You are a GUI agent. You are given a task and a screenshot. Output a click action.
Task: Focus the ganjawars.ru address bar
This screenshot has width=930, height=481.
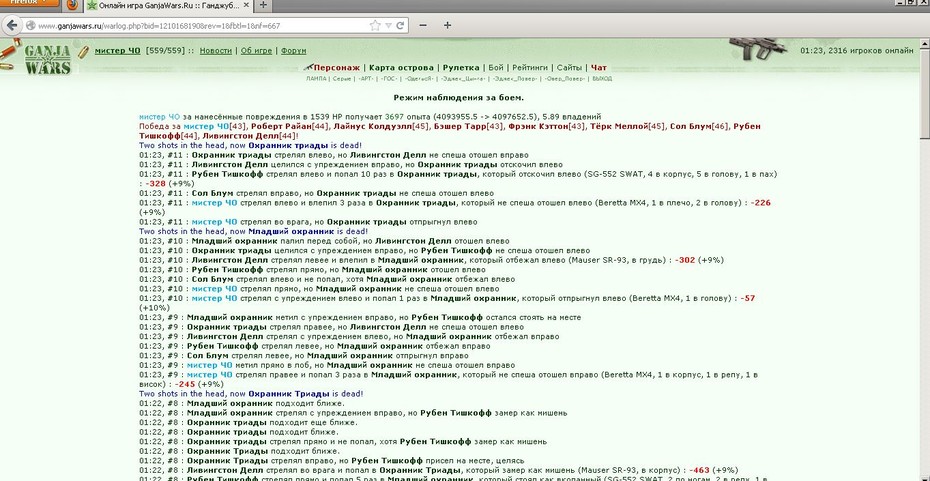(x=202, y=26)
